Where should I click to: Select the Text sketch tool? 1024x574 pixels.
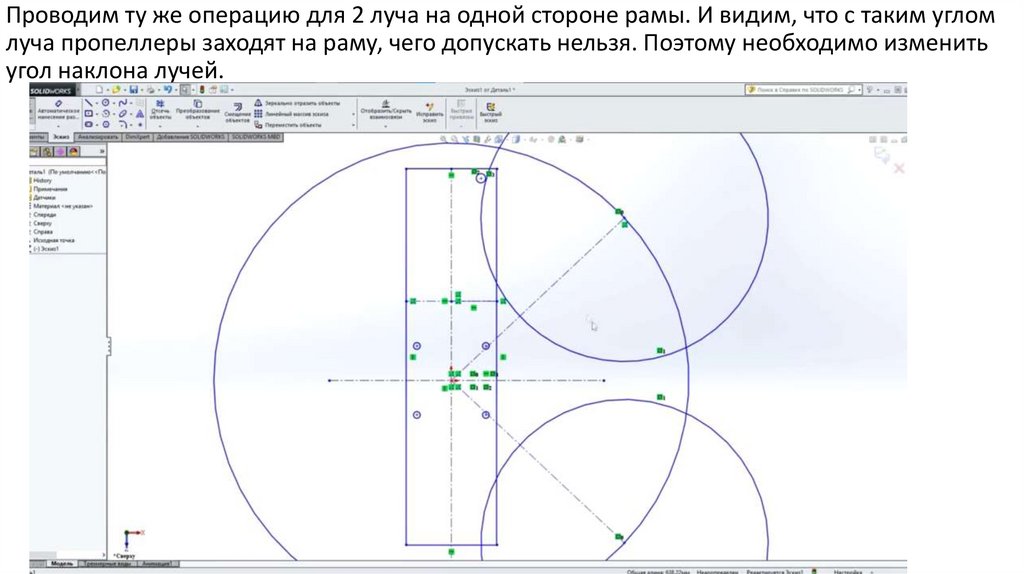[x=140, y=114]
